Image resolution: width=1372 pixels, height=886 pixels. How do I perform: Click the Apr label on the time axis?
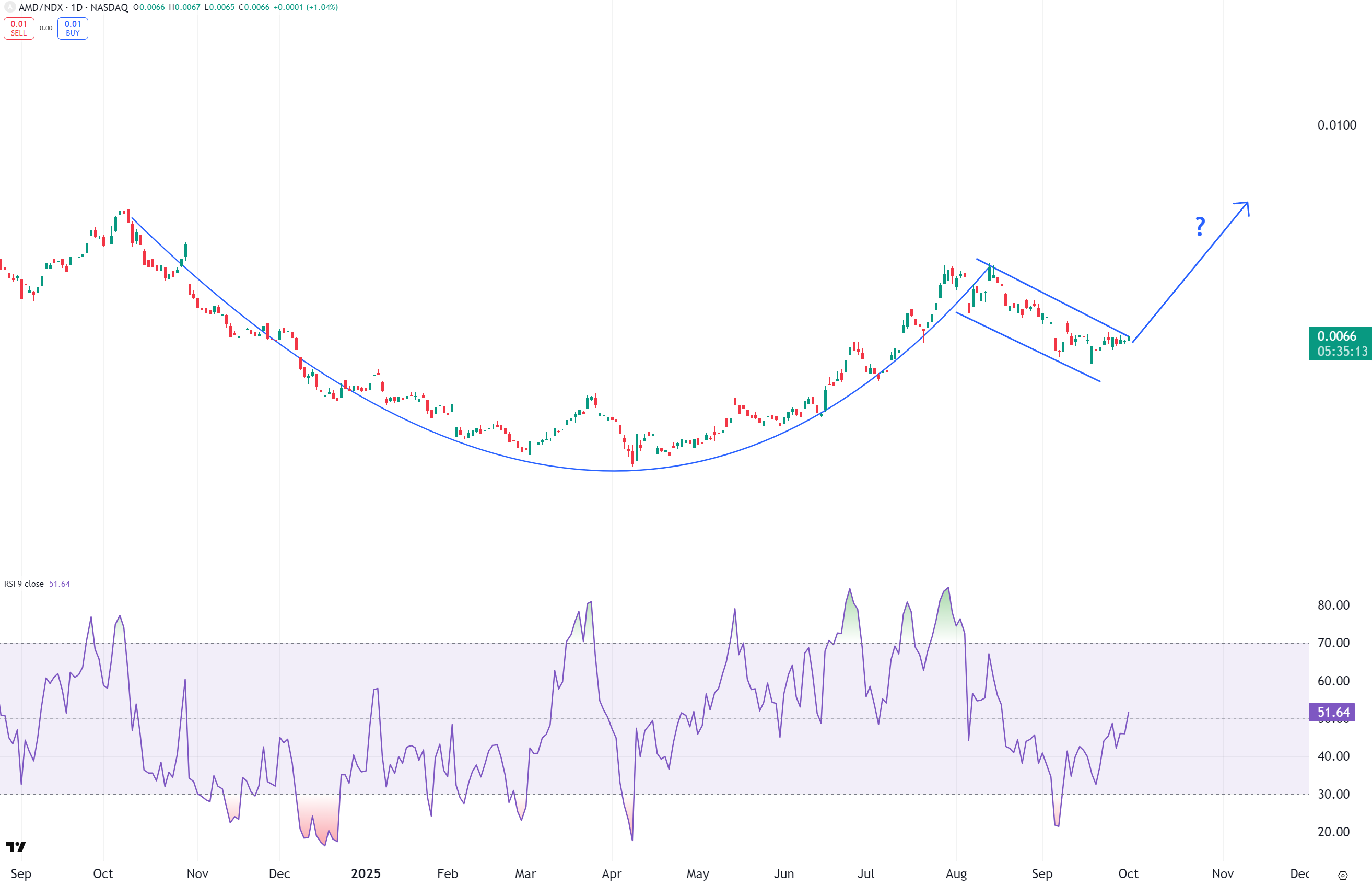click(611, 873)
